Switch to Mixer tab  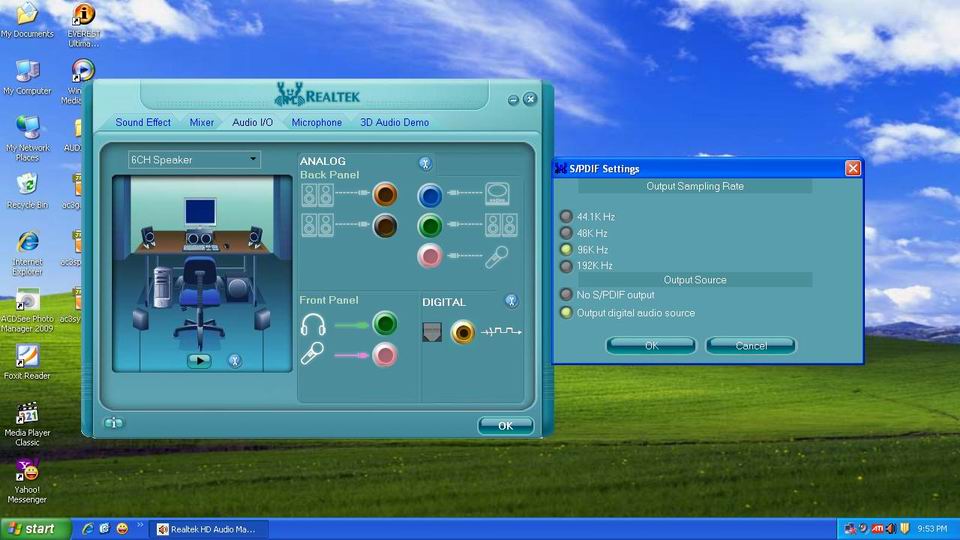[201, 122]
